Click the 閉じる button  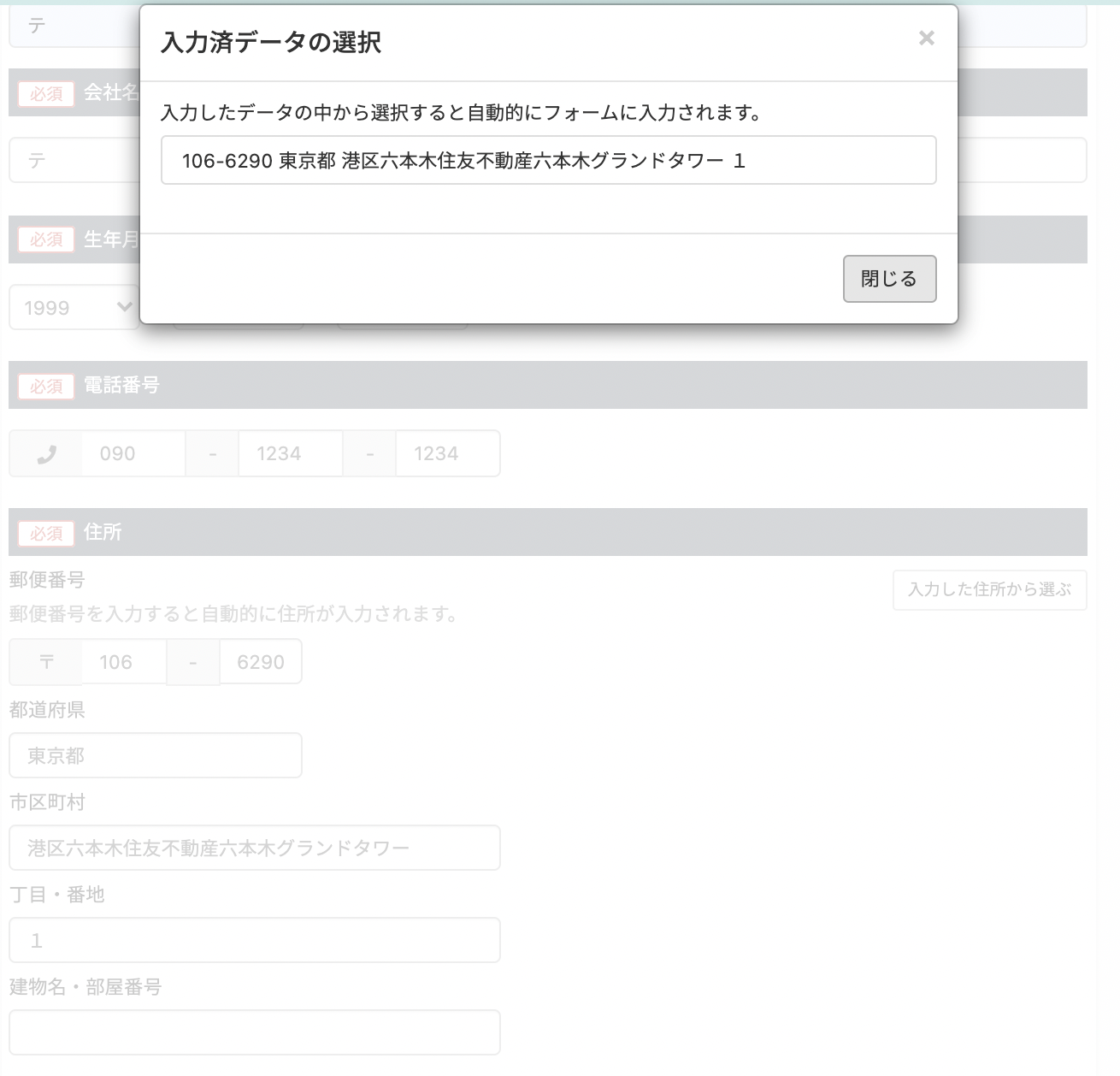[889, 279]
